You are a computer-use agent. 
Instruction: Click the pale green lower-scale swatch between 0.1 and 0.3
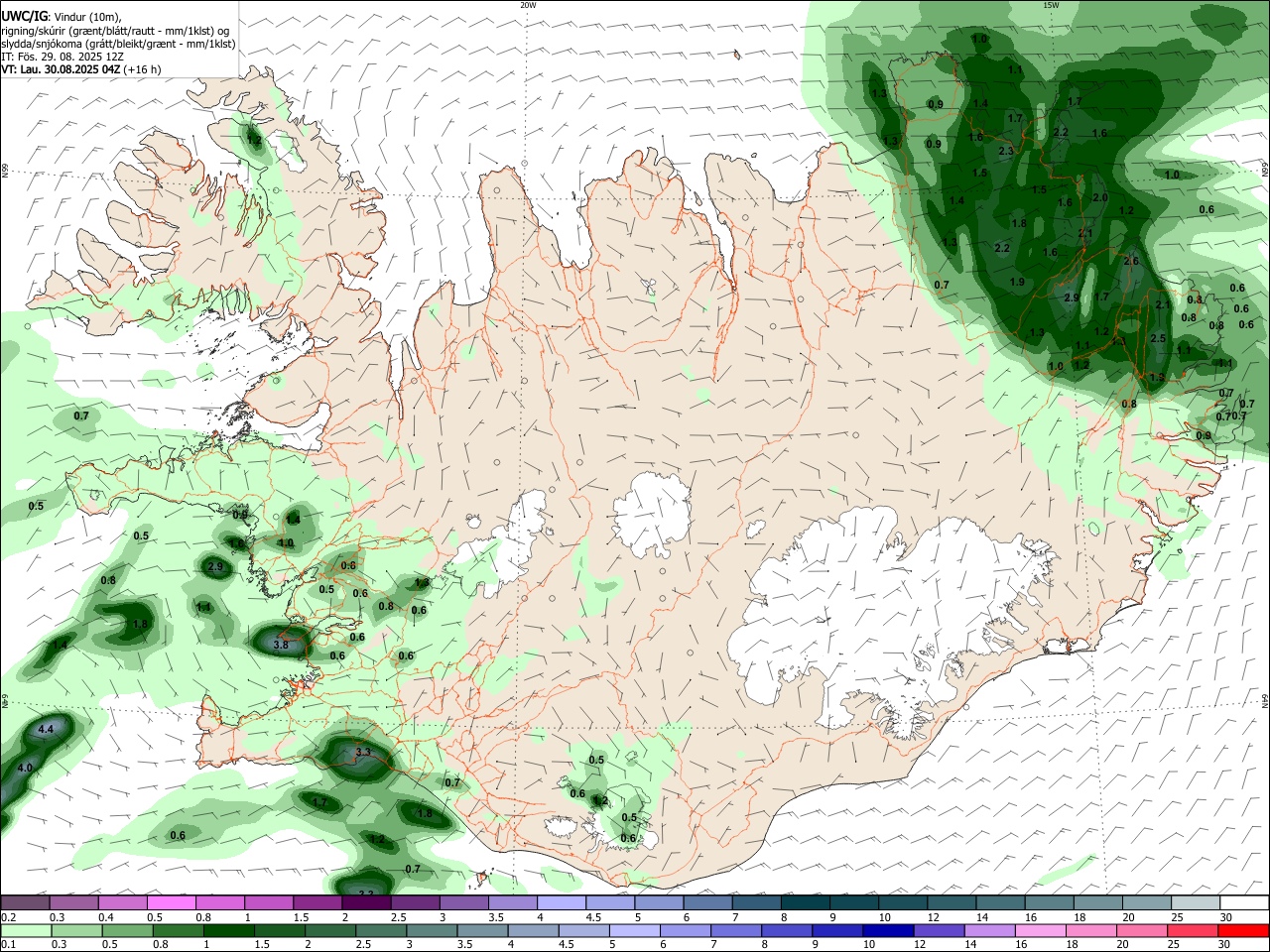tap(27, 931)
